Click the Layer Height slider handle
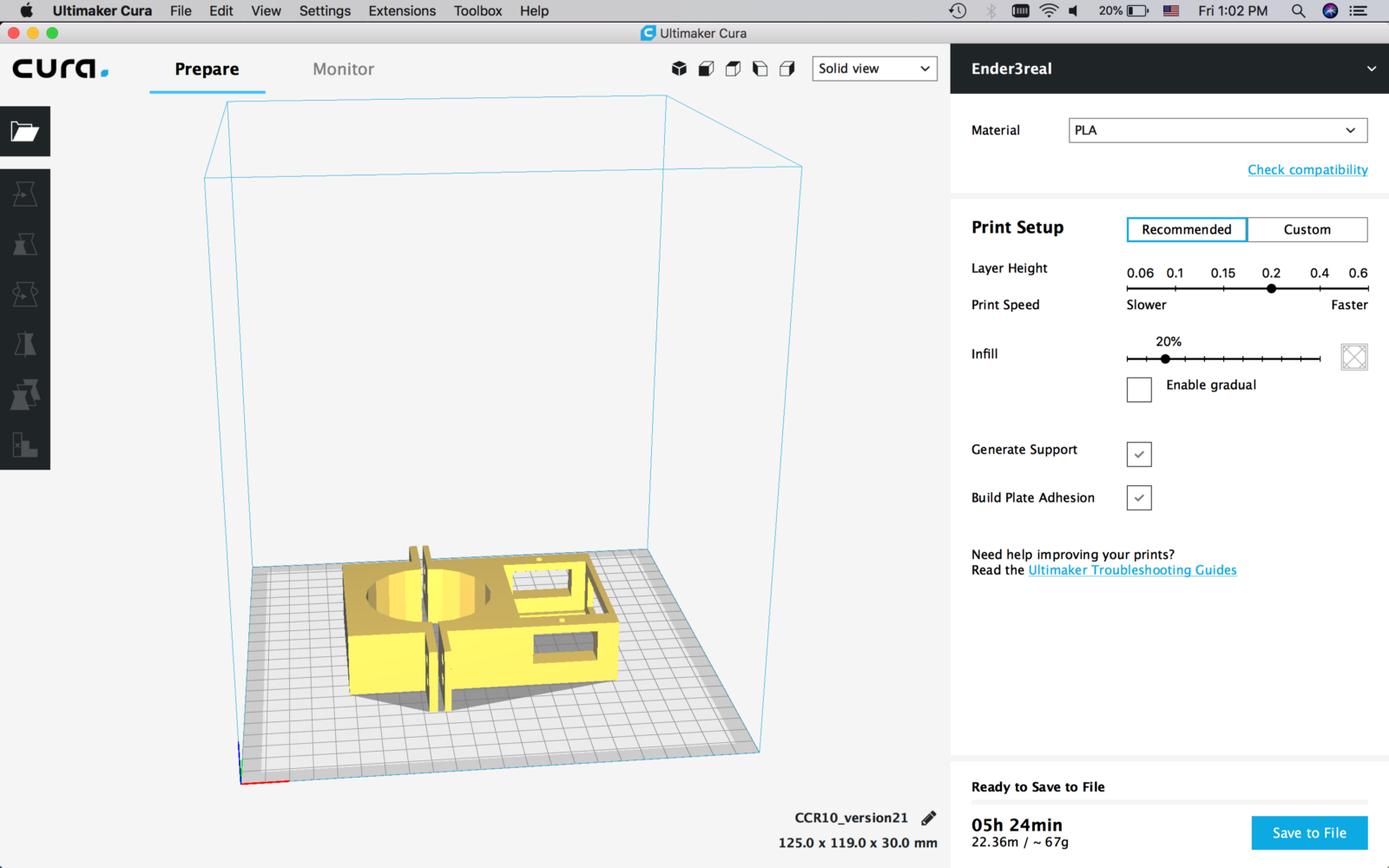Viewport: 1389px width, 868px height. 1271,288
